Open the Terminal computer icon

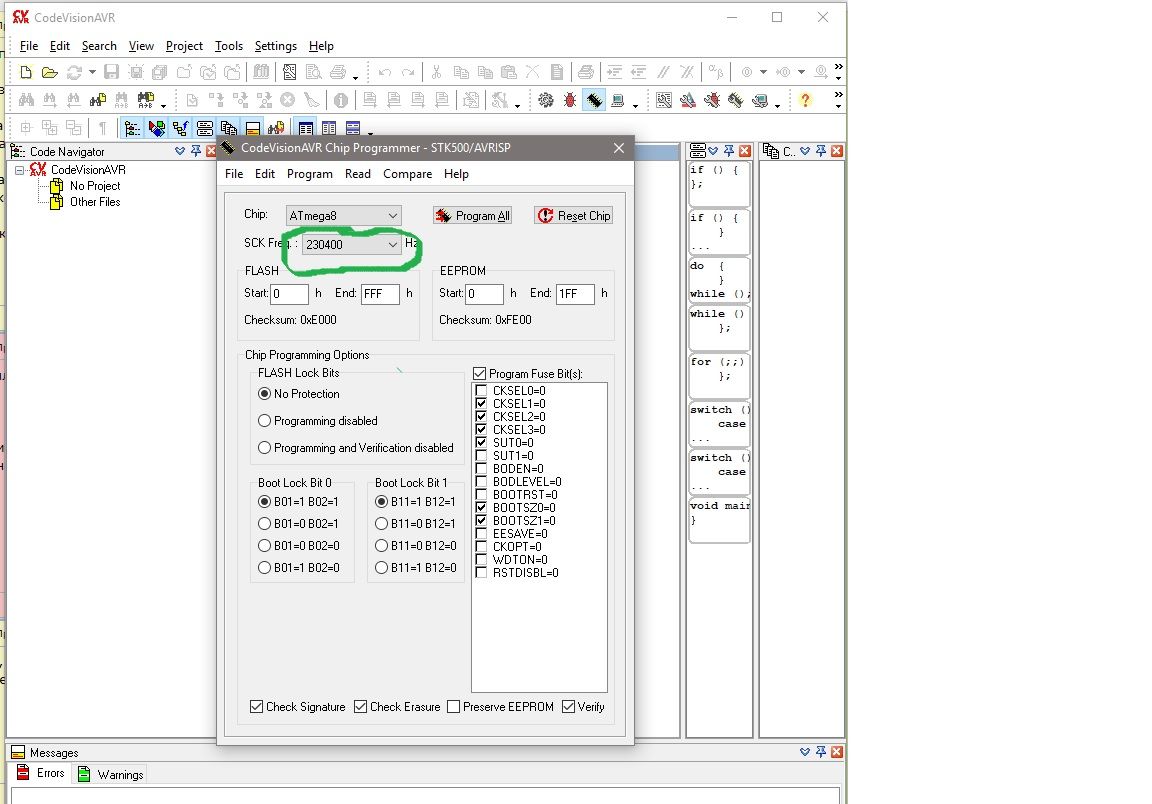pyautogui.click(x=617, y=100)
